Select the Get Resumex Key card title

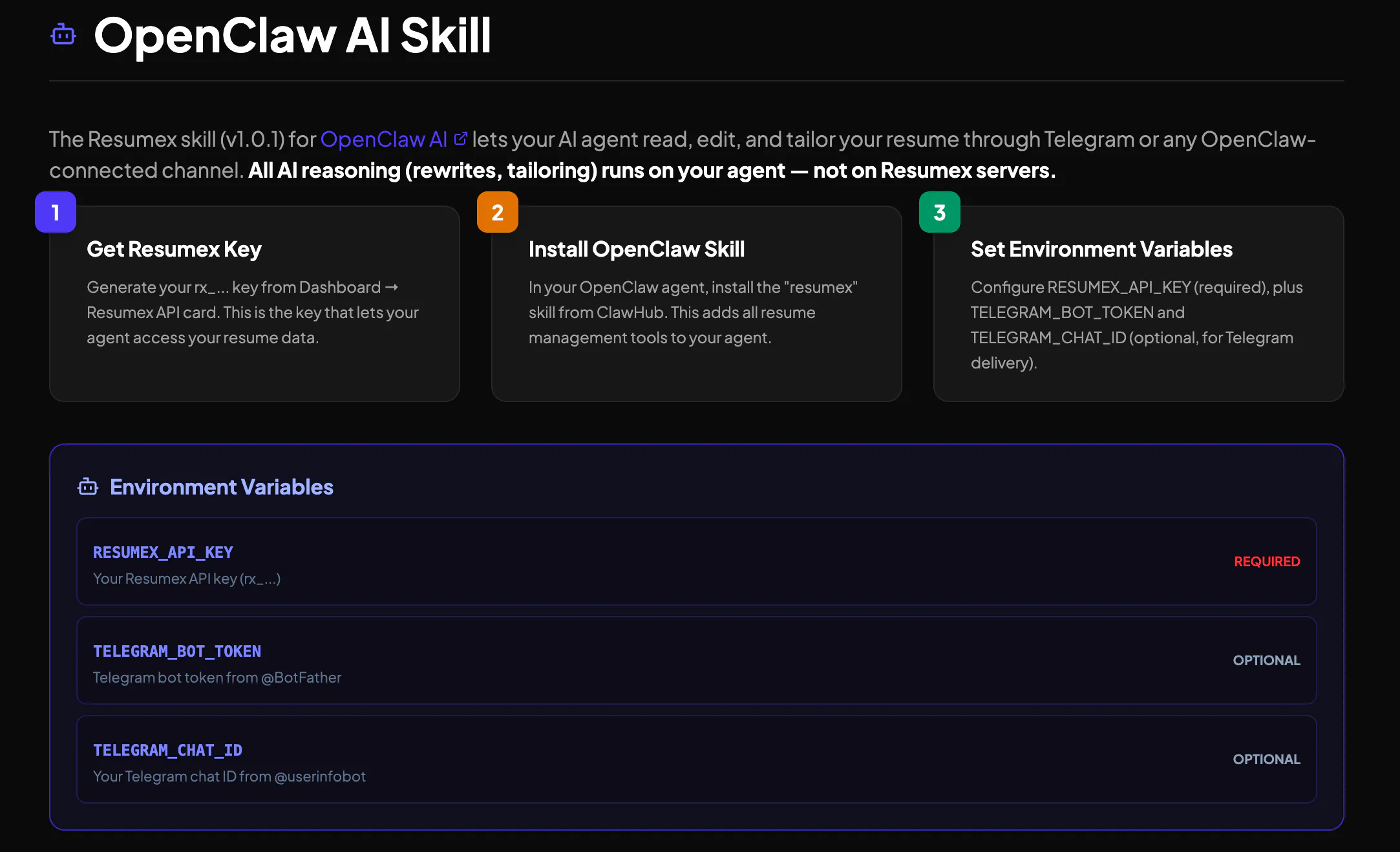(x=174, y=249)
